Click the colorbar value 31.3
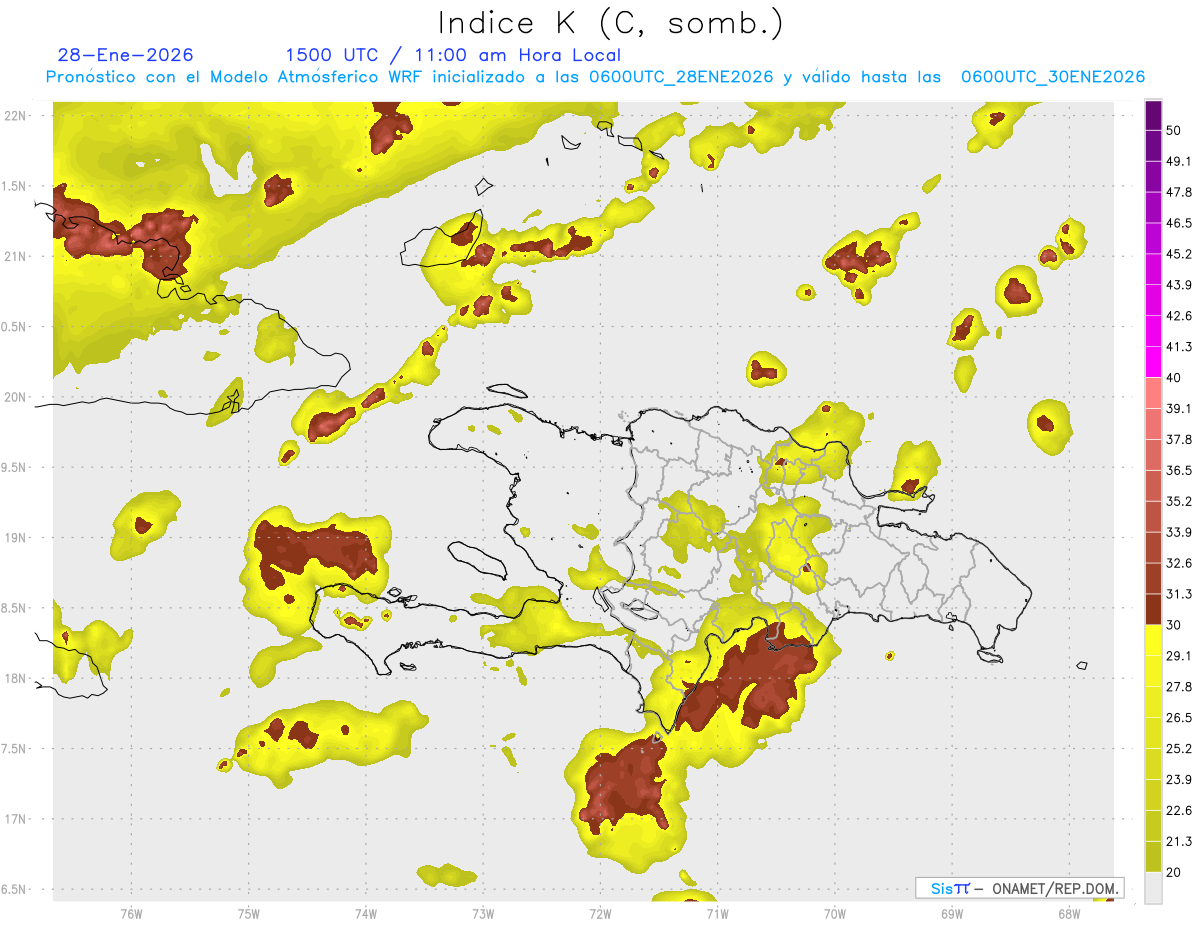Image resolution: width=1200 pixels, height=927 pixels. click(1178, 594)
